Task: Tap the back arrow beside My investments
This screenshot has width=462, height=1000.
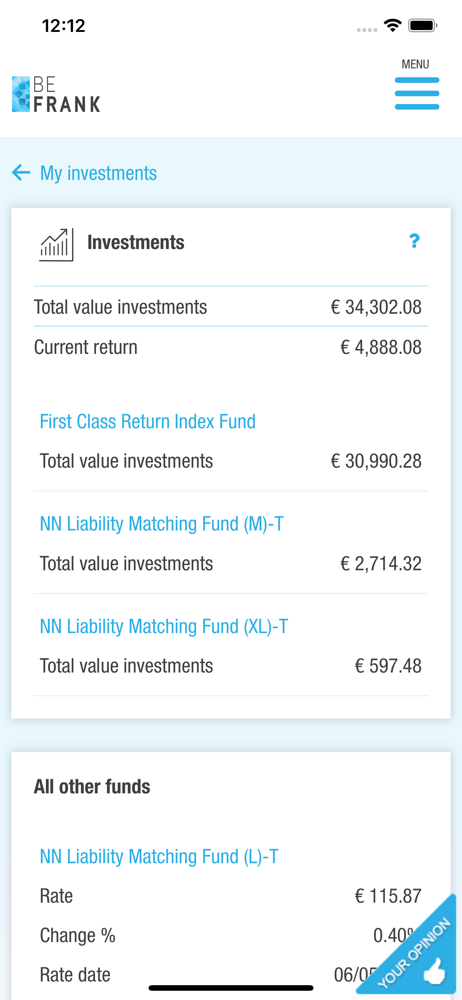Action: coord(21,173)
